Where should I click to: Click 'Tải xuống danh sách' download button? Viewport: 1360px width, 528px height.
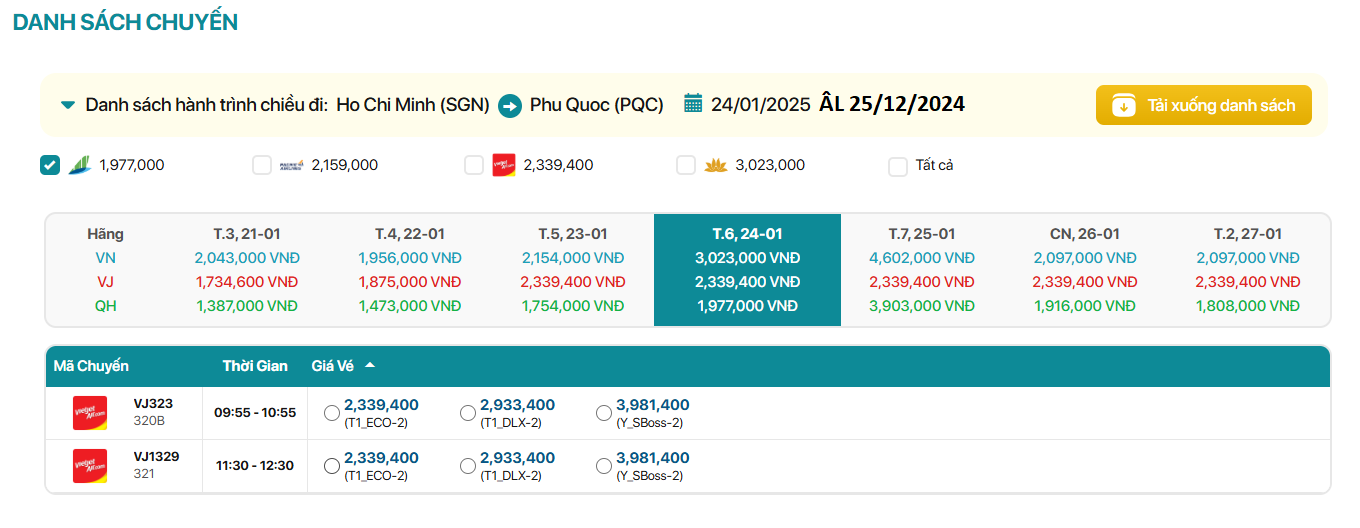[x=1203, y=105]
